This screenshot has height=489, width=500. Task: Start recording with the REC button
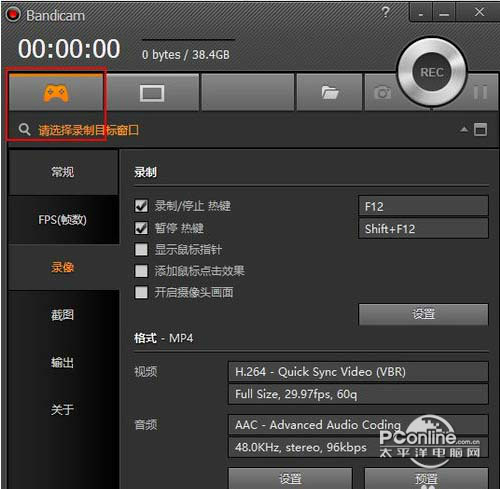pyautogui.click(x=432, y=72)
